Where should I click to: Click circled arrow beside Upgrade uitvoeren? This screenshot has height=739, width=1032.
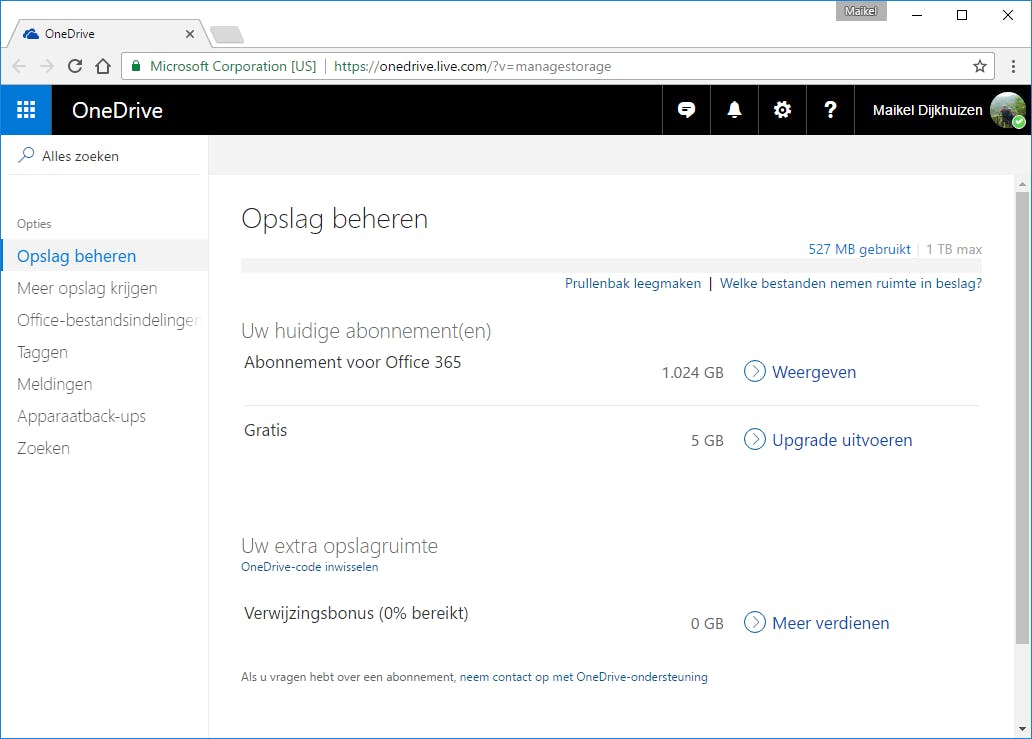coord(755,440)
